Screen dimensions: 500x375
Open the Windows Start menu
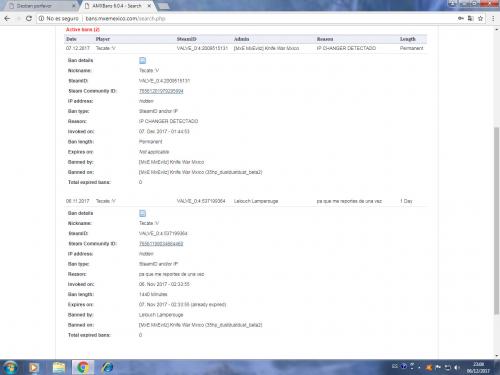(10, 367)
